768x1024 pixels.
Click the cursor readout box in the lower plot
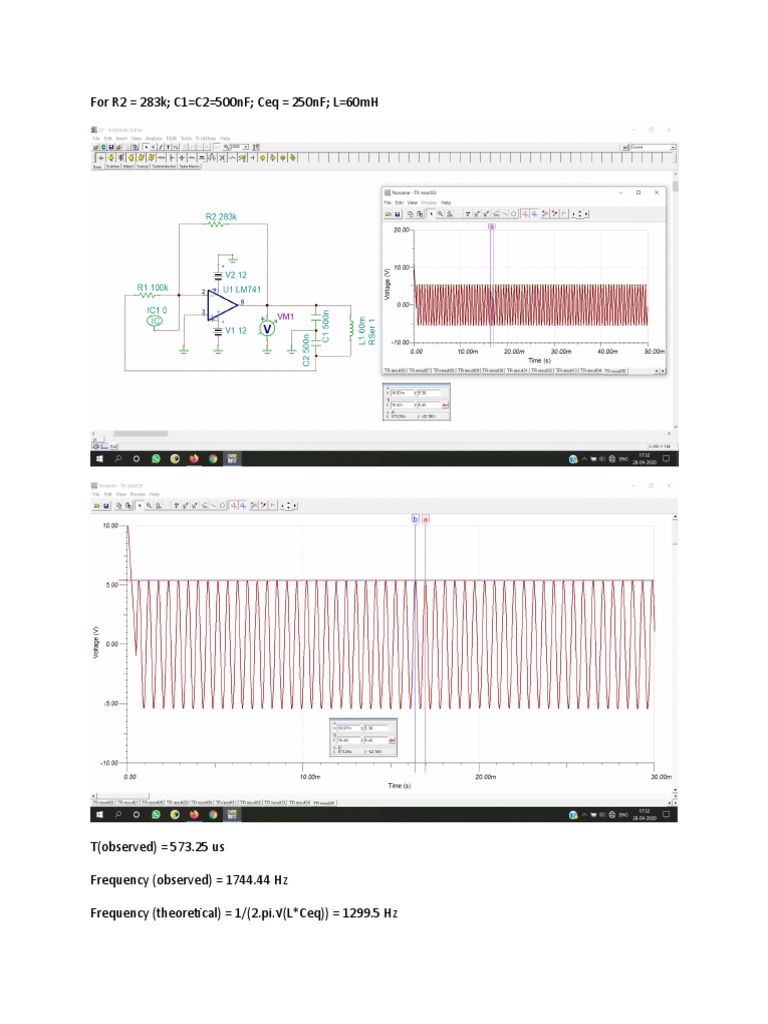pos(363,737)
